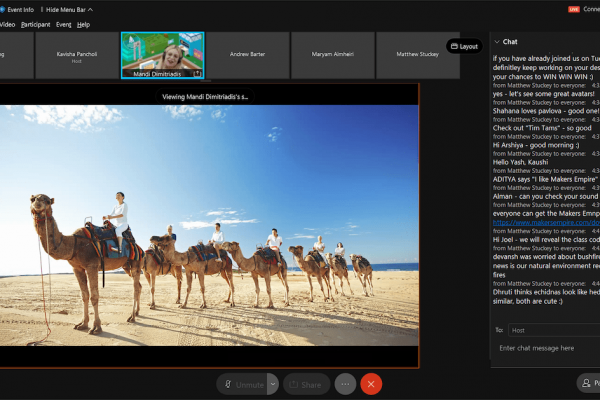Collapse the Chat panel chevron
The width and height of the screenshot is (600, 400).
coord(497,42)
